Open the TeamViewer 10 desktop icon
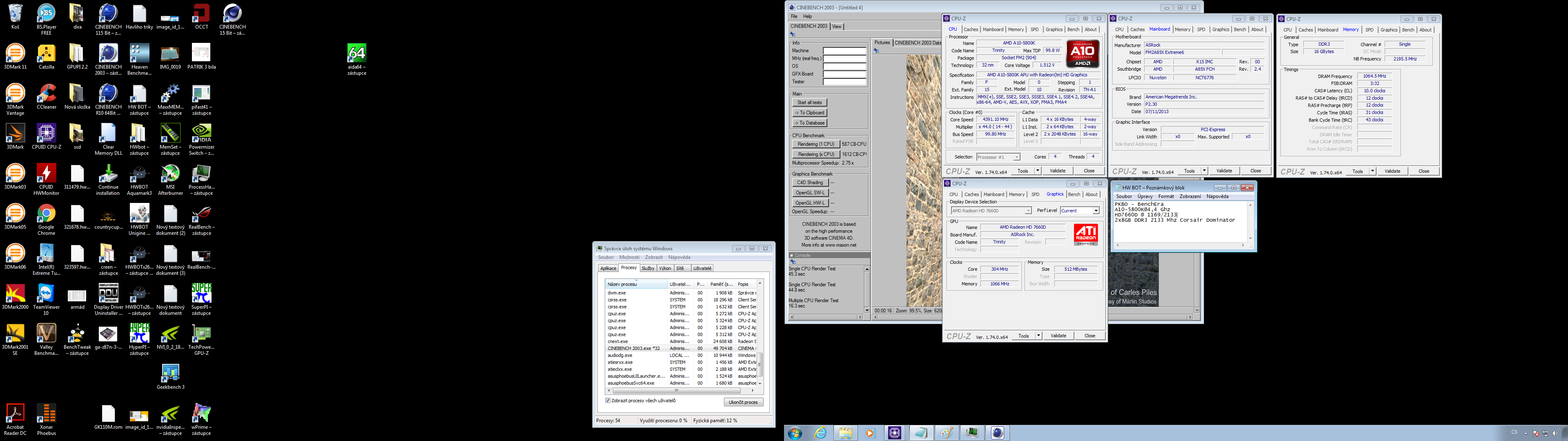The width and height of the screenshot is (1568, 441). [x=46, y=300]
